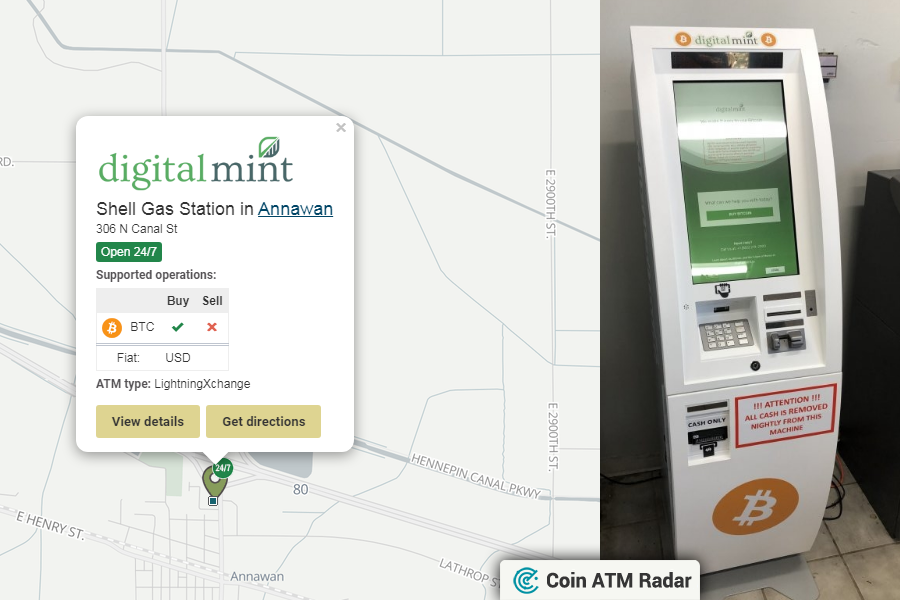Click the red Sell cross for BTC
The image size is (900, 600).
coord(212,327)
